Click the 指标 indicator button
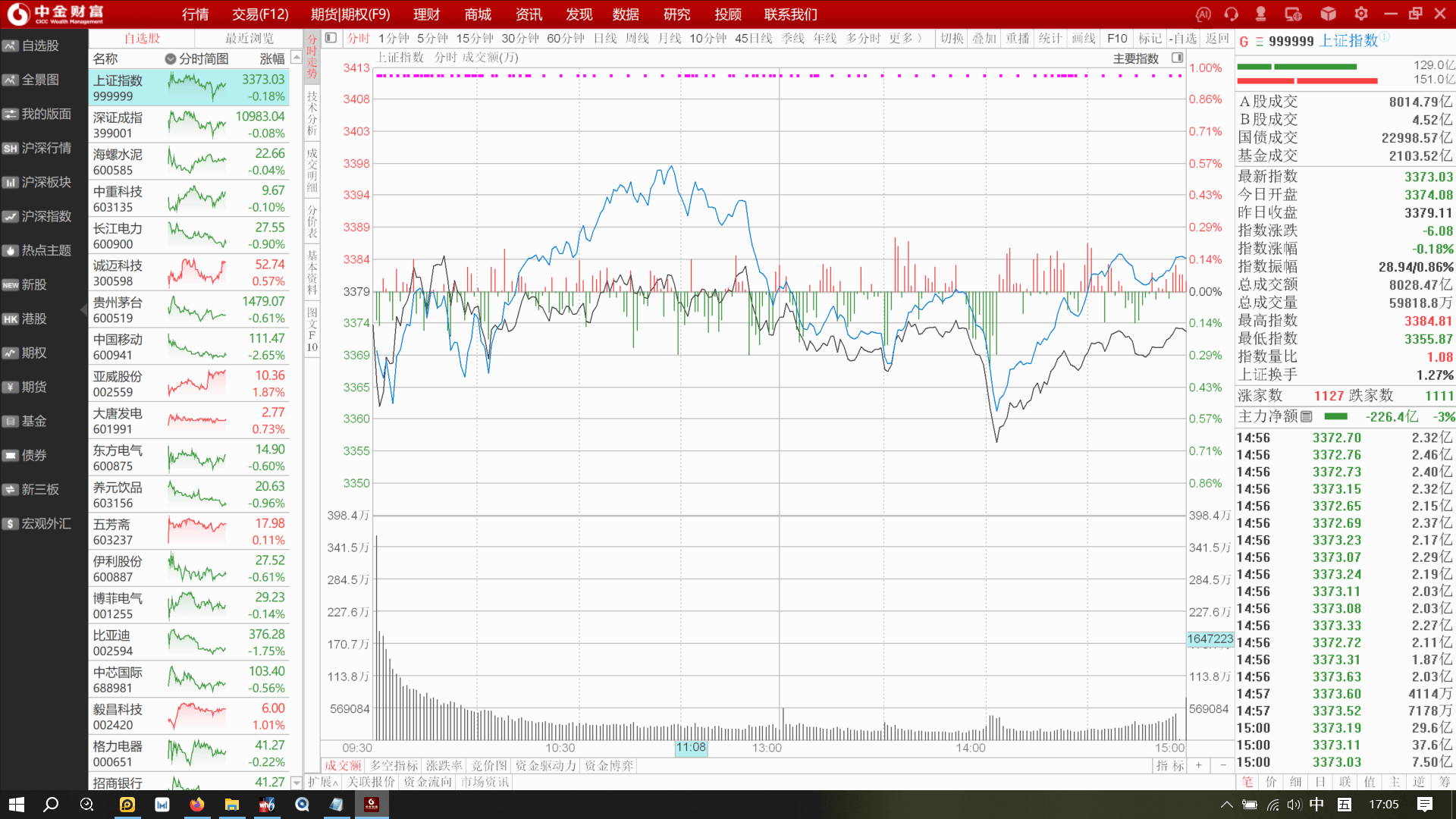1456x819 pixels. tap(1170, 766)
